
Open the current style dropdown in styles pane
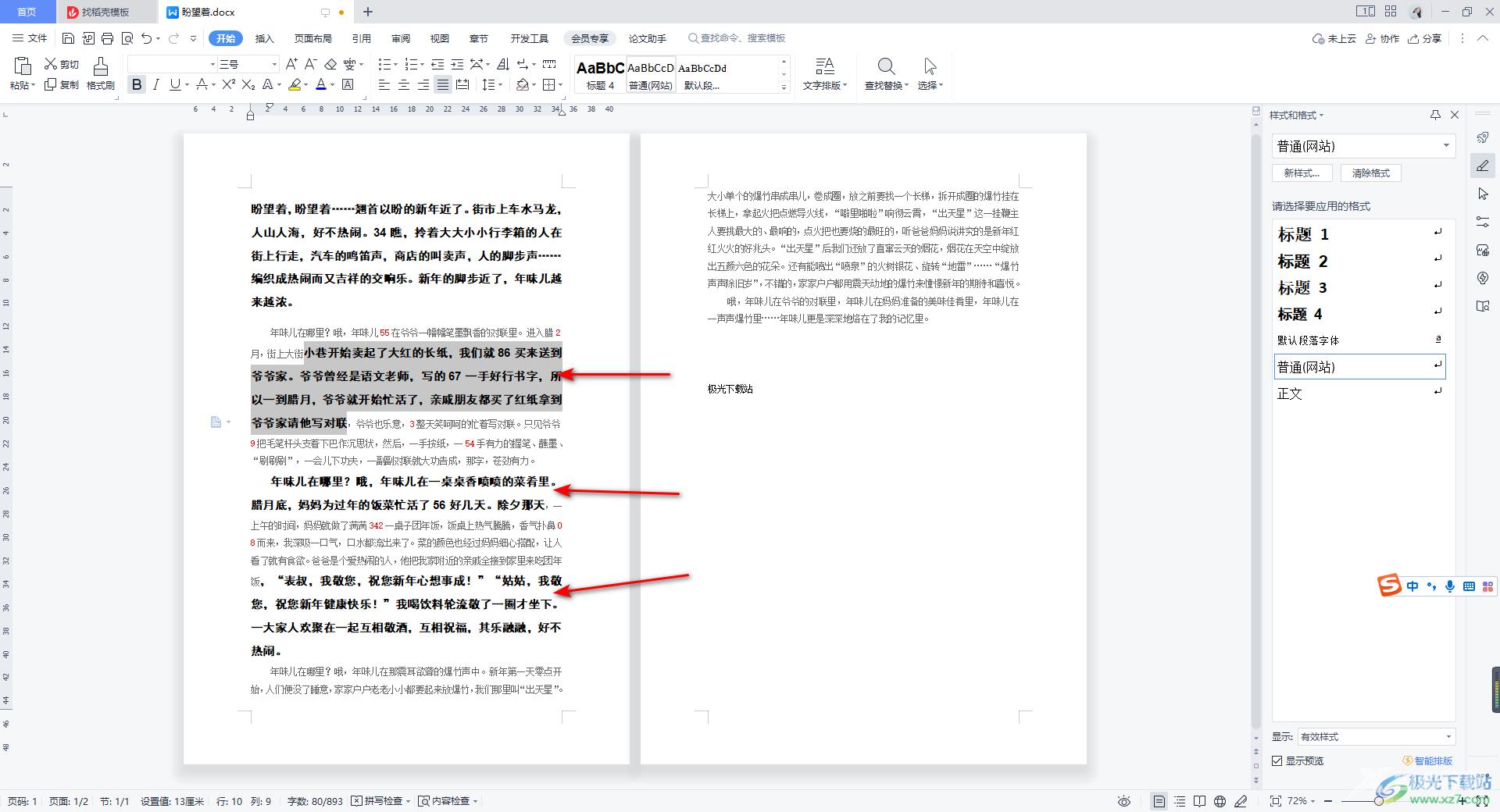click(1446, 146)
